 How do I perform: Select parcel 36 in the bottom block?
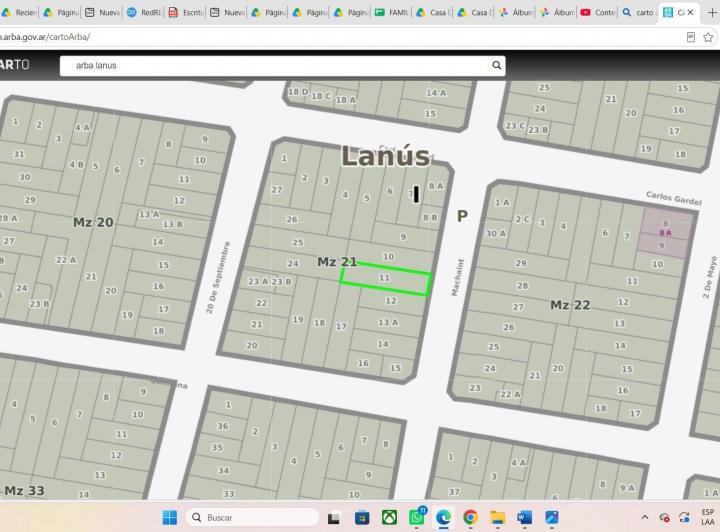pyautogui.click(x=223, y=426)
